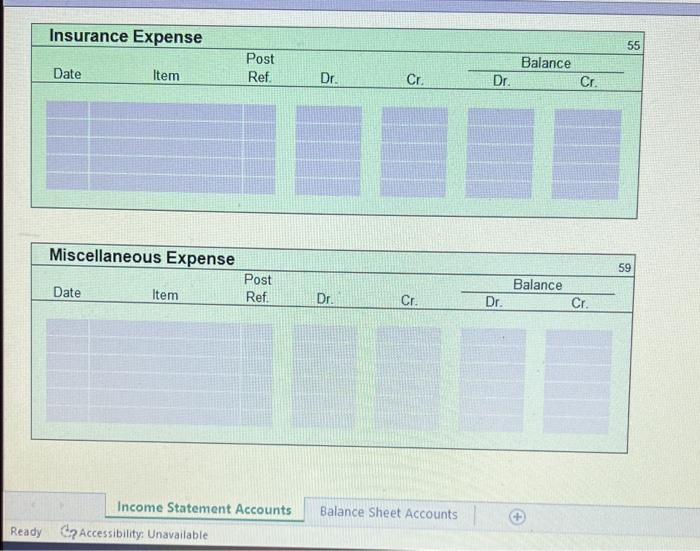The height and width of the screenshot is (551, 700).
Task: Click the Insurance Expense Post Ref. header
Action: point(260,68)
